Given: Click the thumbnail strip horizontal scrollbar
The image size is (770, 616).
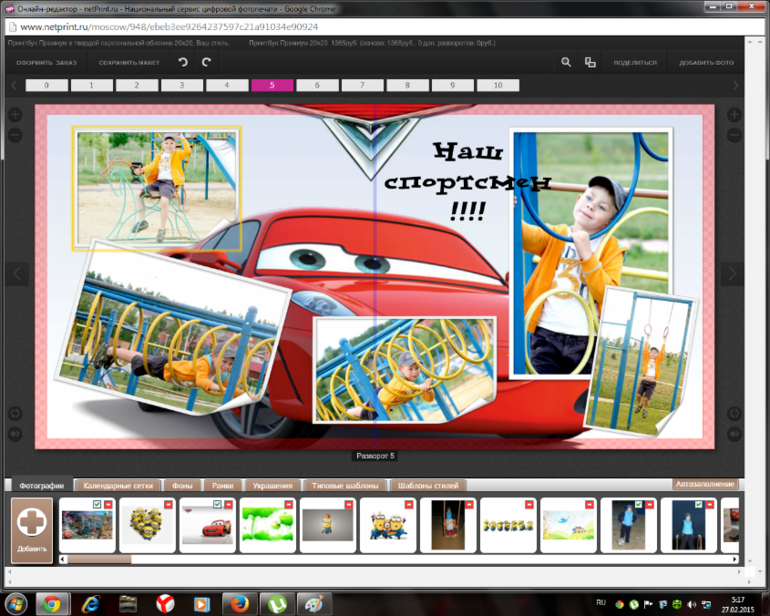Looking at the screenshot, I should point(100,560).
